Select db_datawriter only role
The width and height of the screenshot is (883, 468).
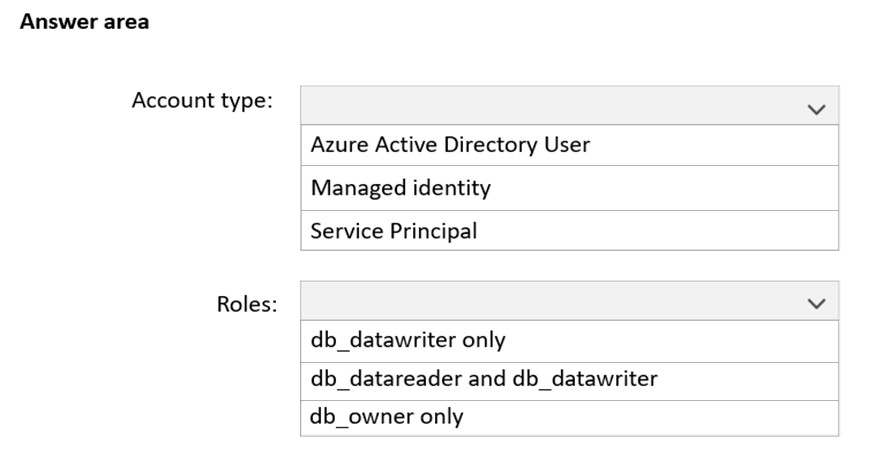click(x=569, y=341)
